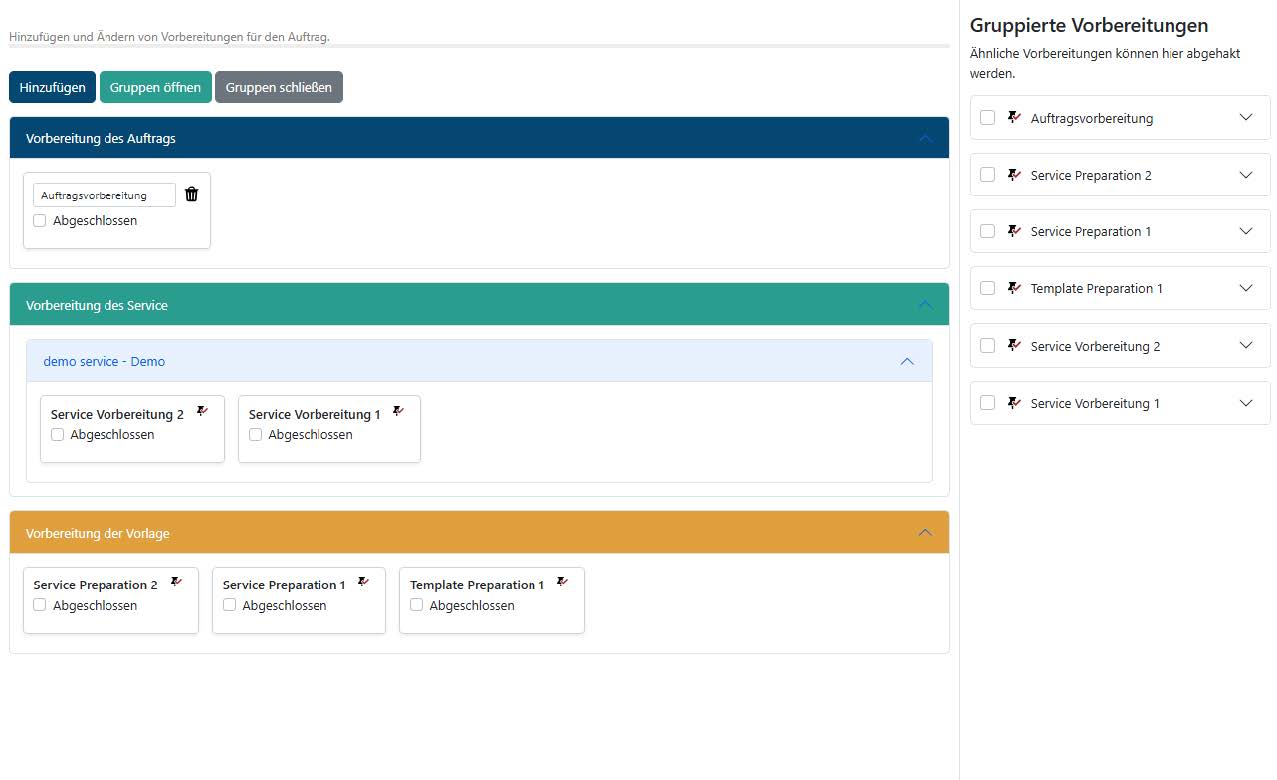Click pin icon next to grouped Template Preparation 1
The image size is (1277, 780).
click(1014, 288)
